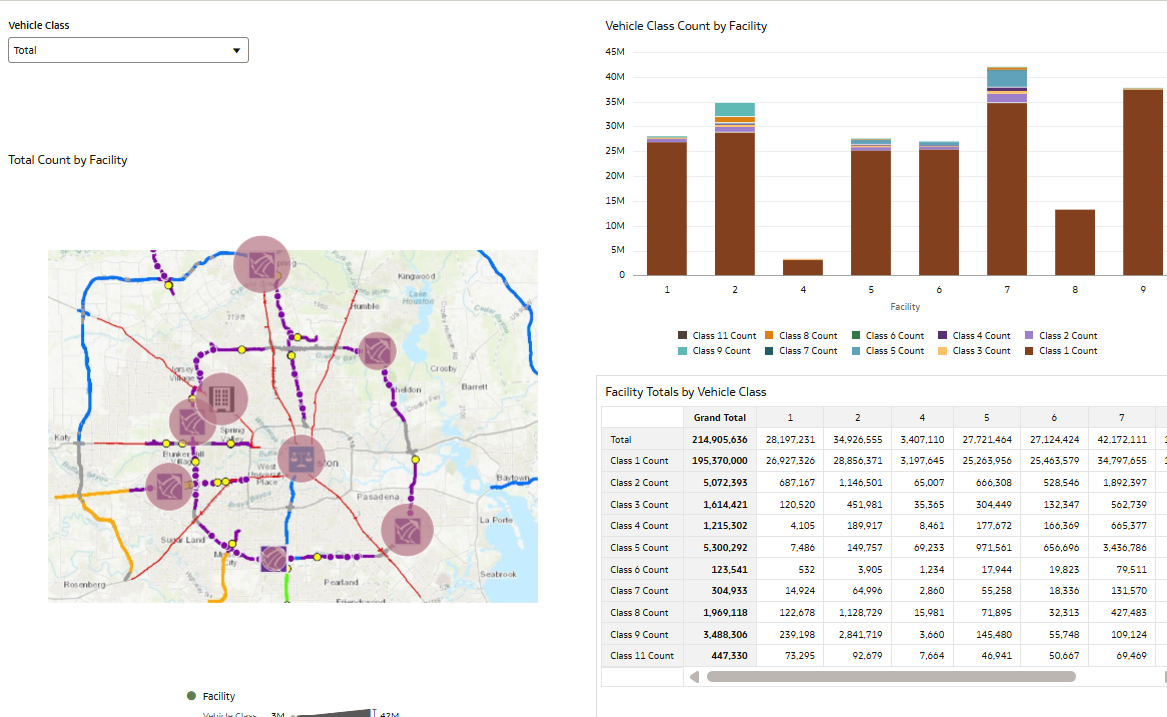Click the brown Class 1 bar for facility 1

tap(667, 208)
